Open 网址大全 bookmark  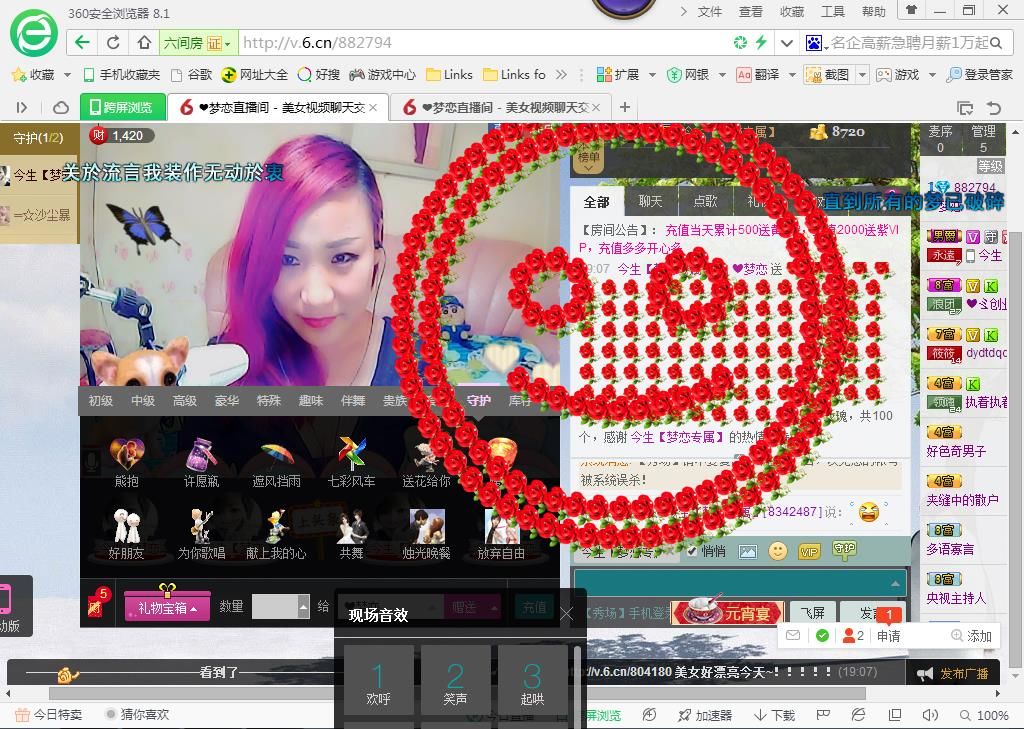tap(255, 75)
